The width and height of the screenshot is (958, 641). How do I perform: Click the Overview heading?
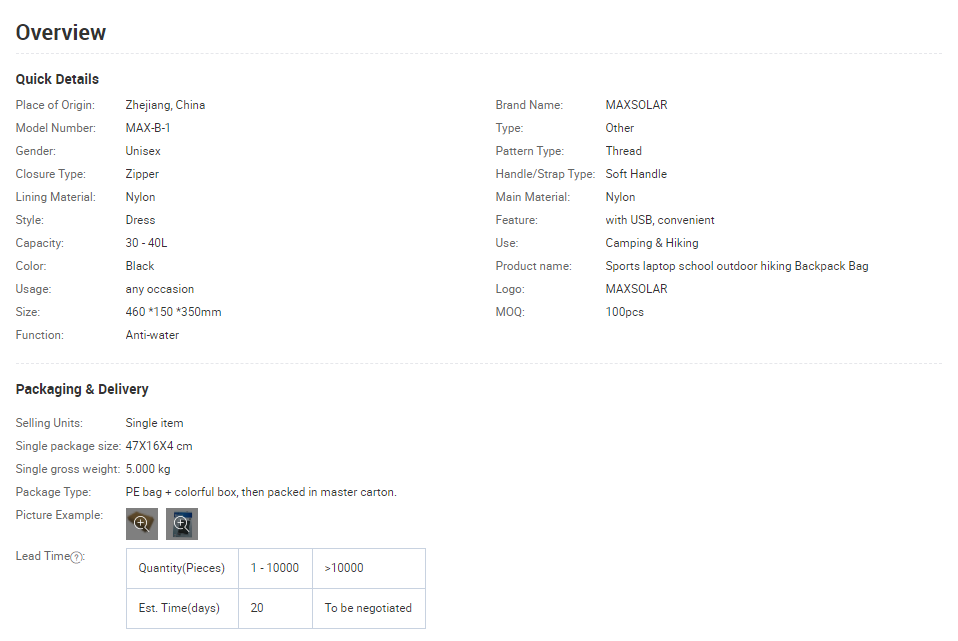tap(61, 32)
